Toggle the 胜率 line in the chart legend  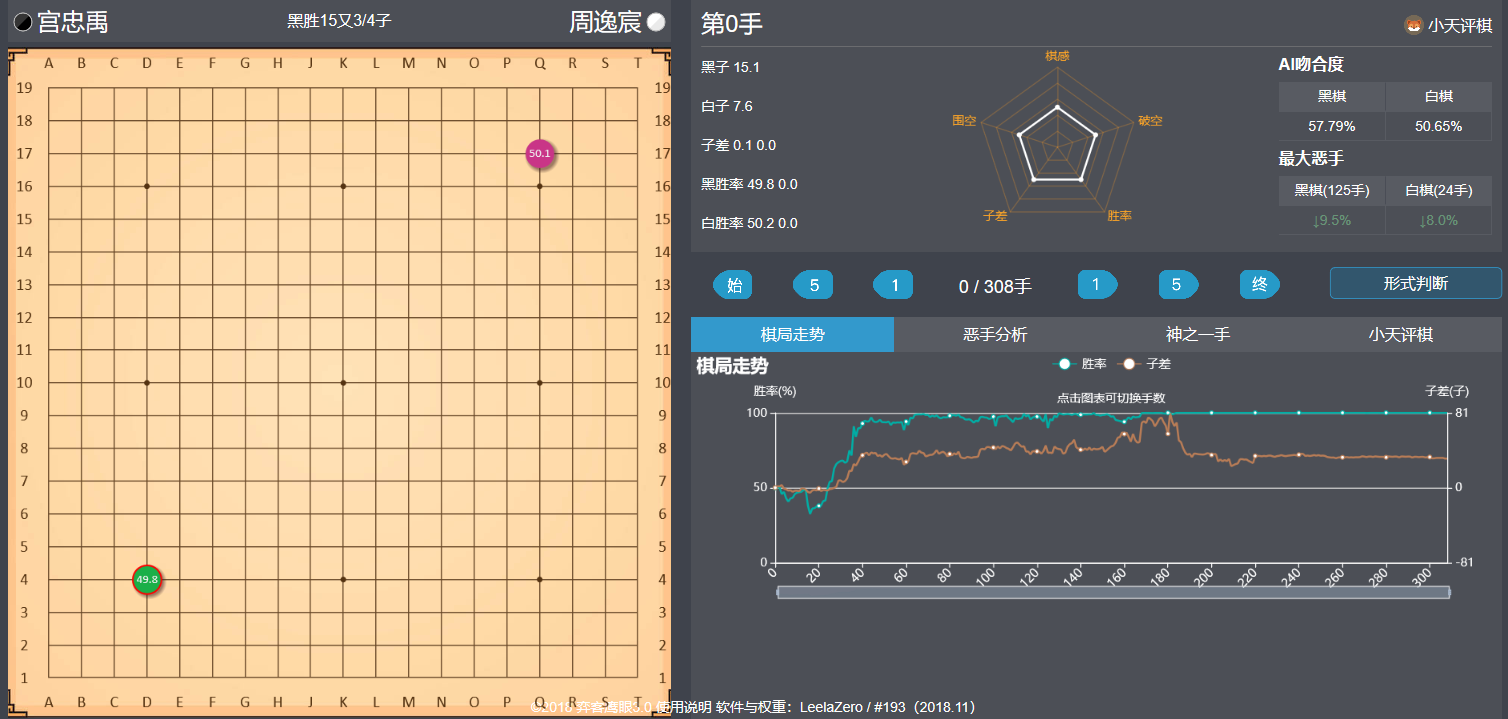(x=1080, y=364)
